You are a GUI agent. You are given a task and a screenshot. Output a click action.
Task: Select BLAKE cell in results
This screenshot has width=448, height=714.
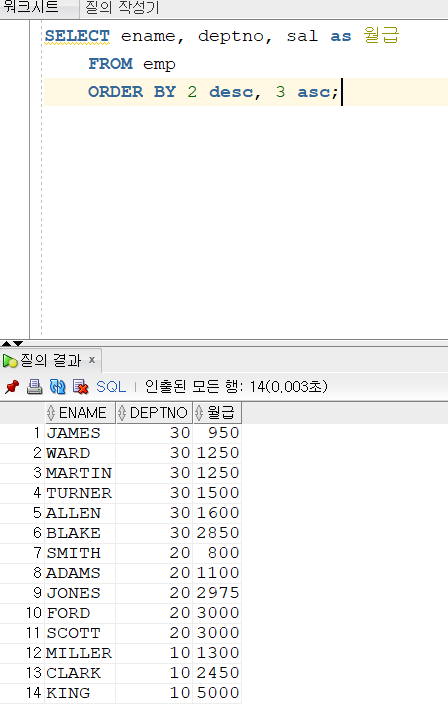point(80,533)
